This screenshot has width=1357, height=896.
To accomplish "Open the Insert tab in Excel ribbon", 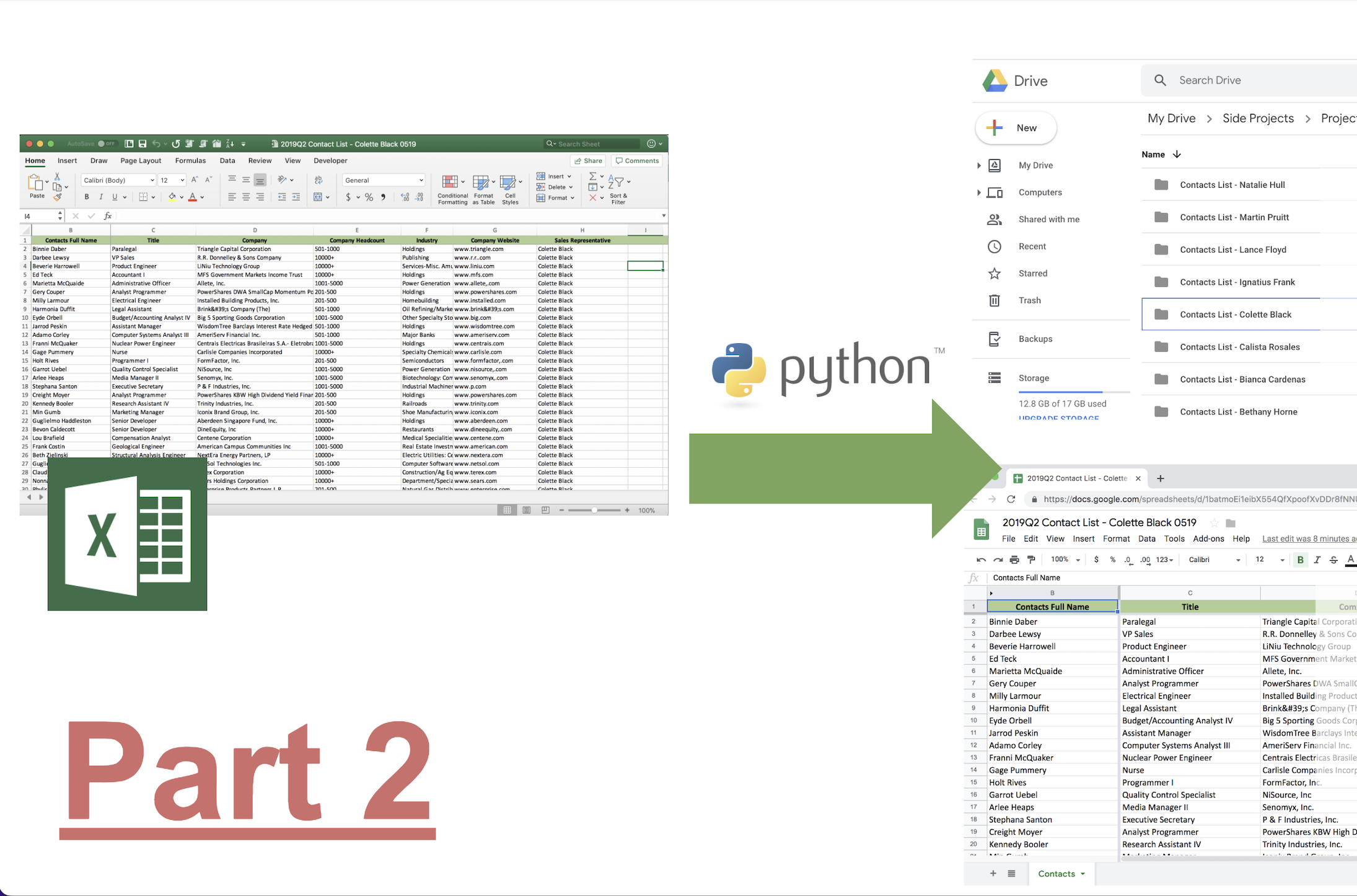I will (x=67, y=160).
